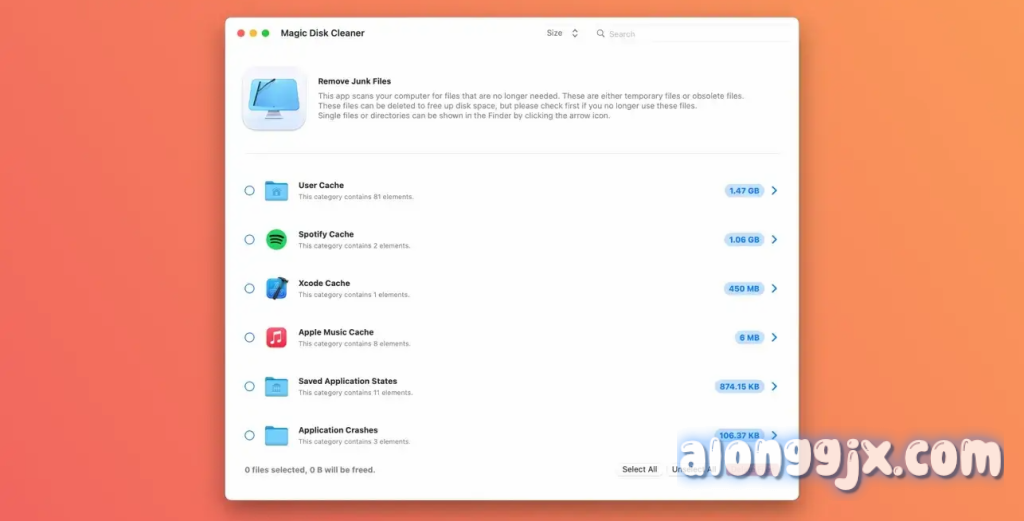
Task: Click the Magic Disk Cleaner app icon
Action: (x=274, y=98)
